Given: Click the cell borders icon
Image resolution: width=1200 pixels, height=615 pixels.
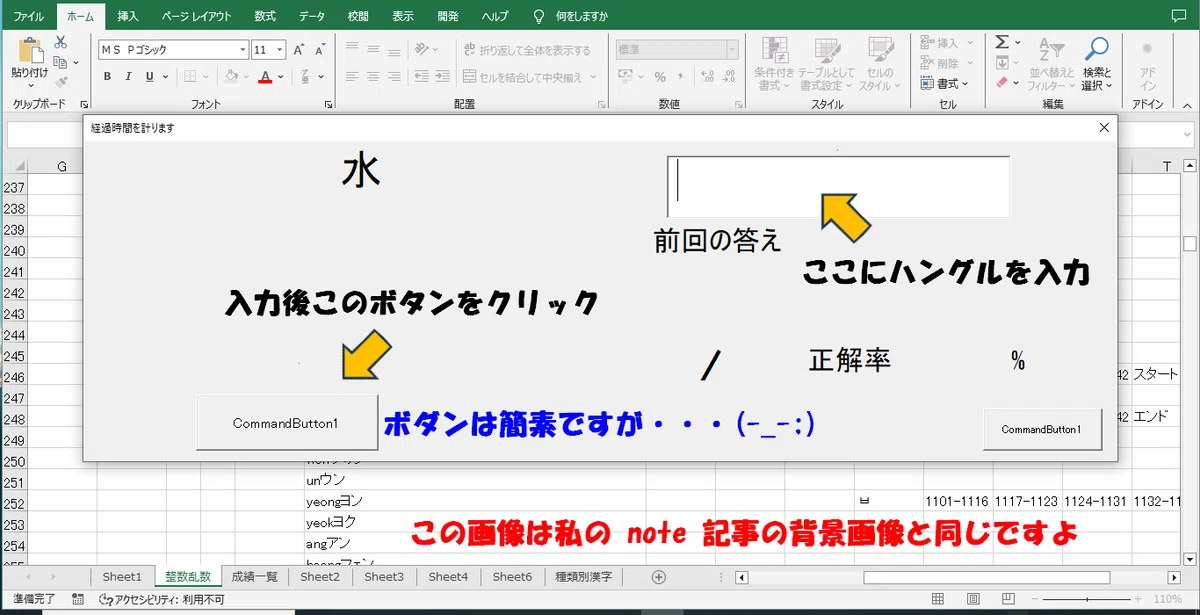Looking at the screenshot, I should 192,76.
